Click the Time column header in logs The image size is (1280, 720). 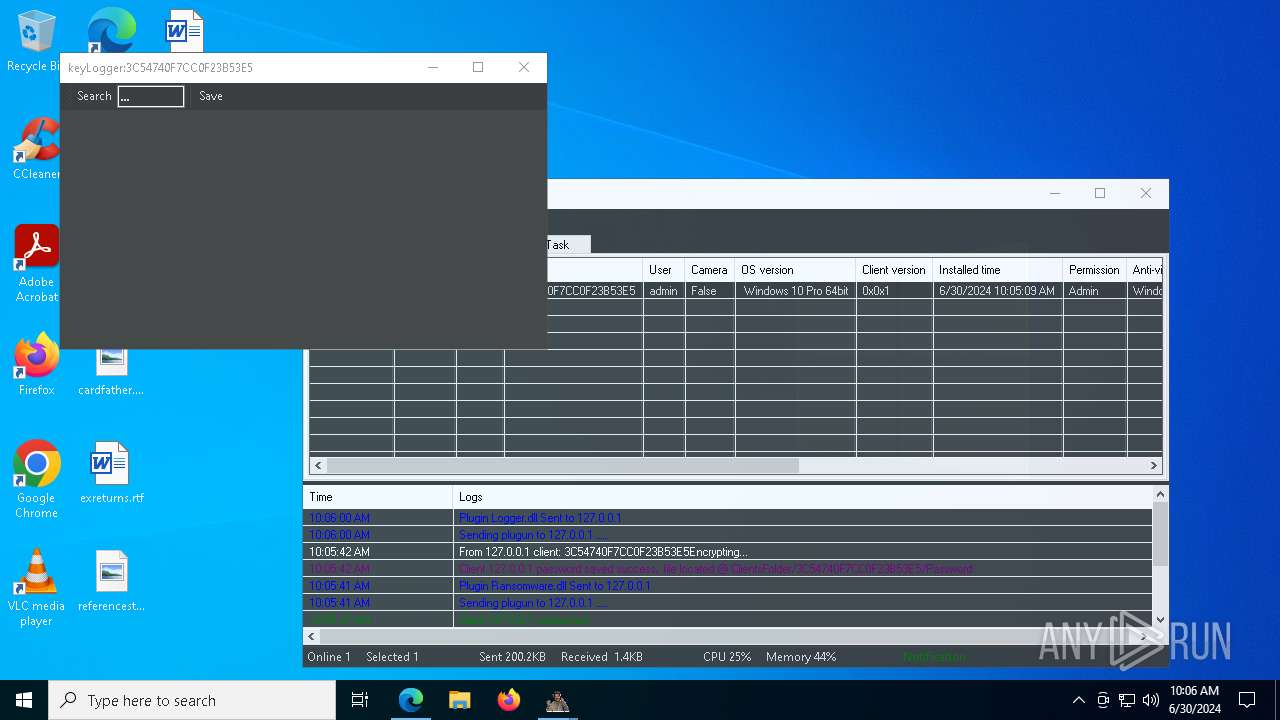[x=378, y=497]
